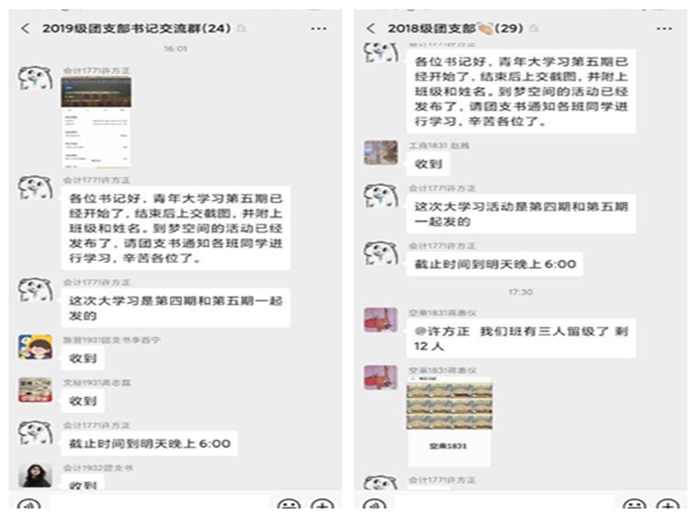Tap the @许方正 message about 留级 students
Viewport: 697px width, 520px height.
[521, 338]
